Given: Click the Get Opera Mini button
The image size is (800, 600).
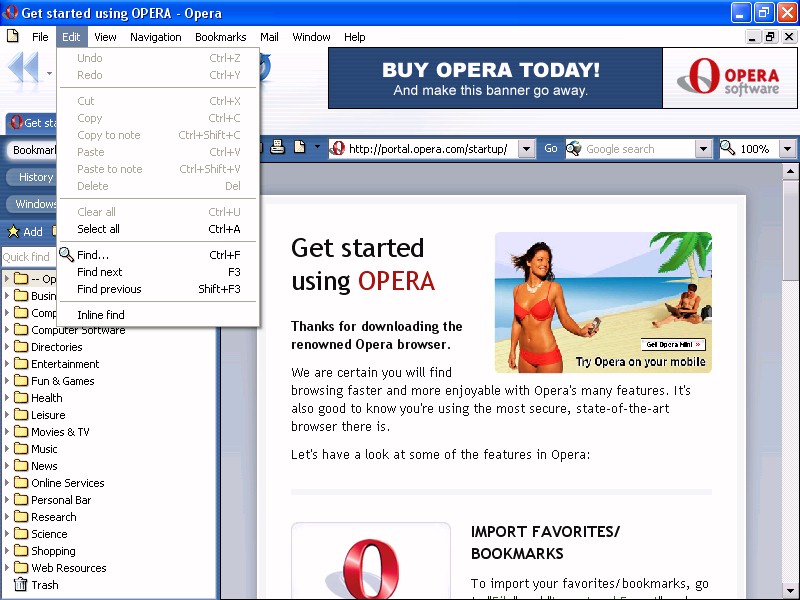Looking at the screenshot, I should [x=673, y=344].
